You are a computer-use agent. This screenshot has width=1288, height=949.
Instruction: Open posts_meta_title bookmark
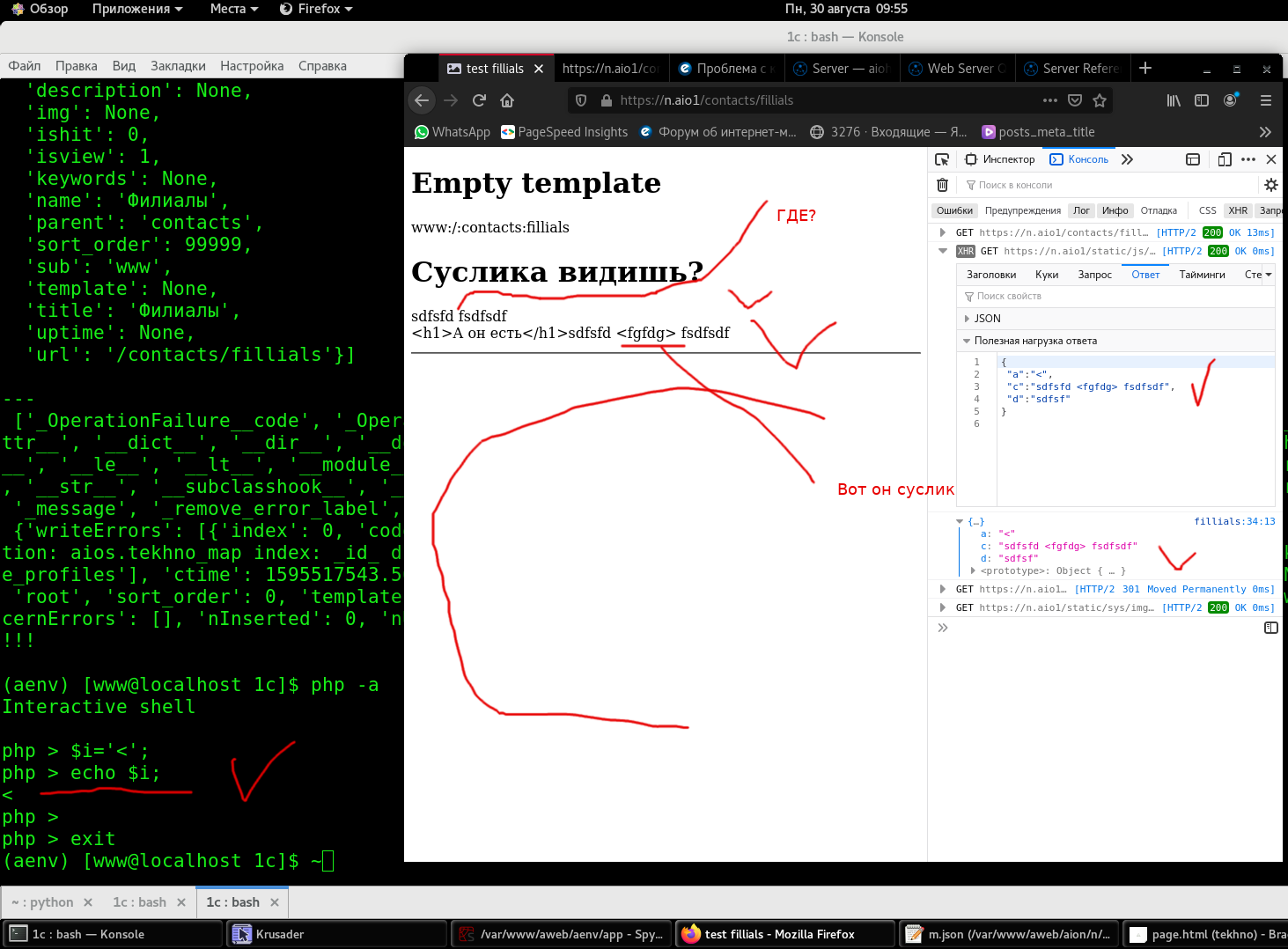coord(1038,132)
